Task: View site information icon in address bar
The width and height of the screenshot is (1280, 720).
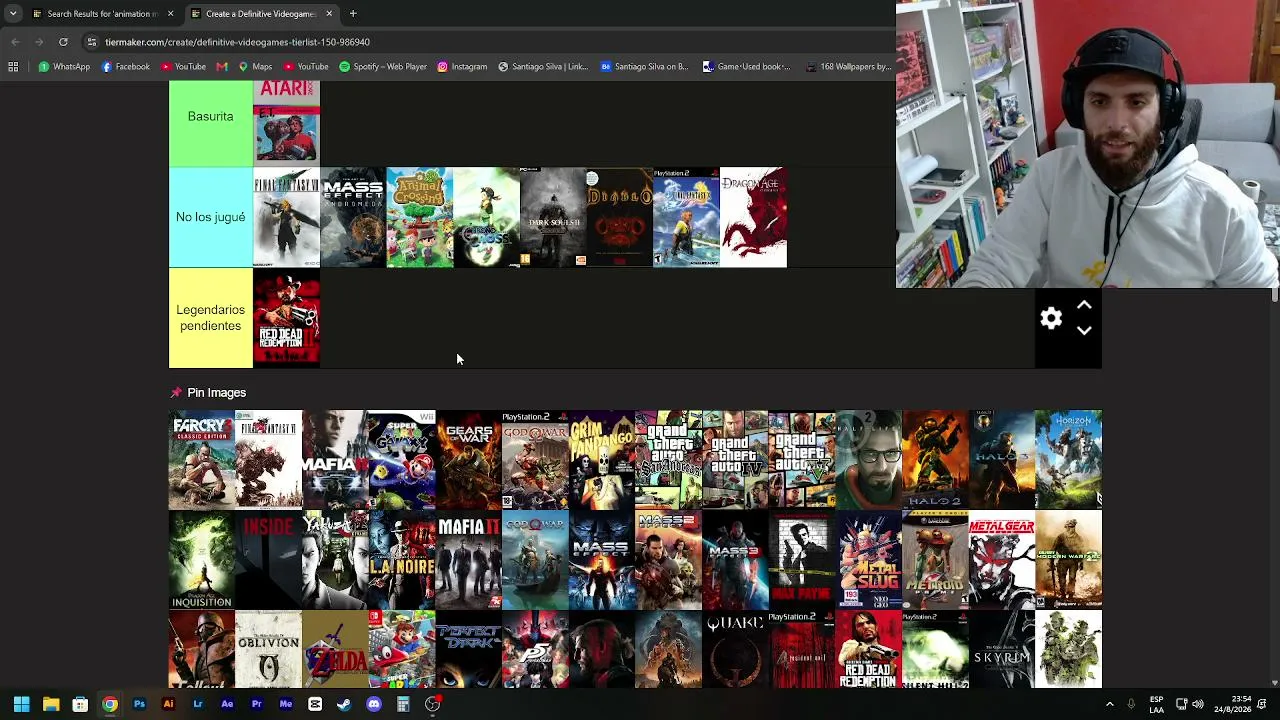Action: (x=91, y=42)
